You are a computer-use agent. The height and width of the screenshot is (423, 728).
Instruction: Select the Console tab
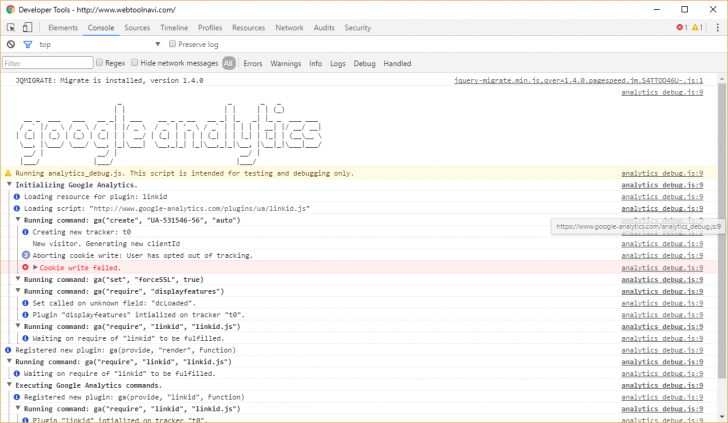click(x=101, y=28)
